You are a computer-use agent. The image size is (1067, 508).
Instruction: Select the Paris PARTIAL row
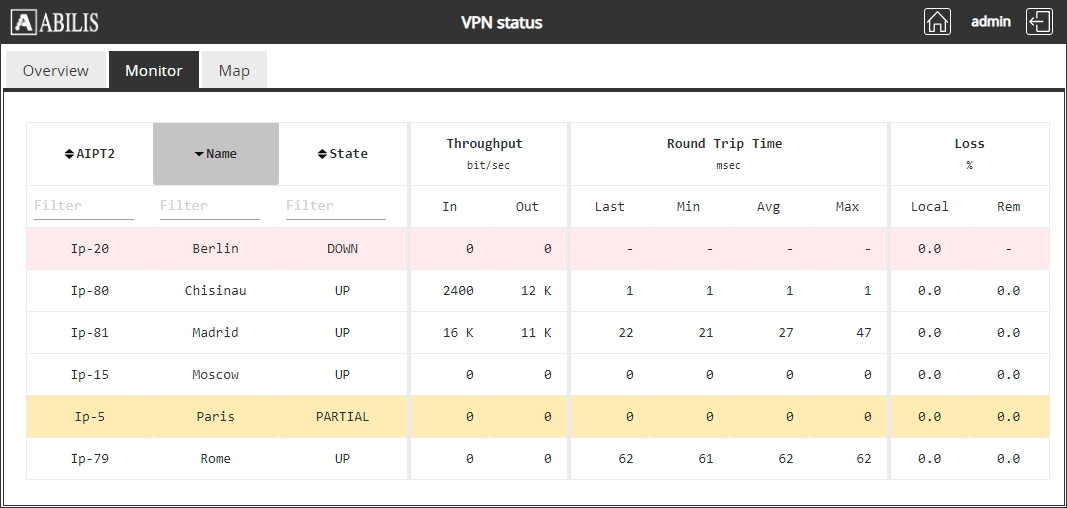click(216, 417)
